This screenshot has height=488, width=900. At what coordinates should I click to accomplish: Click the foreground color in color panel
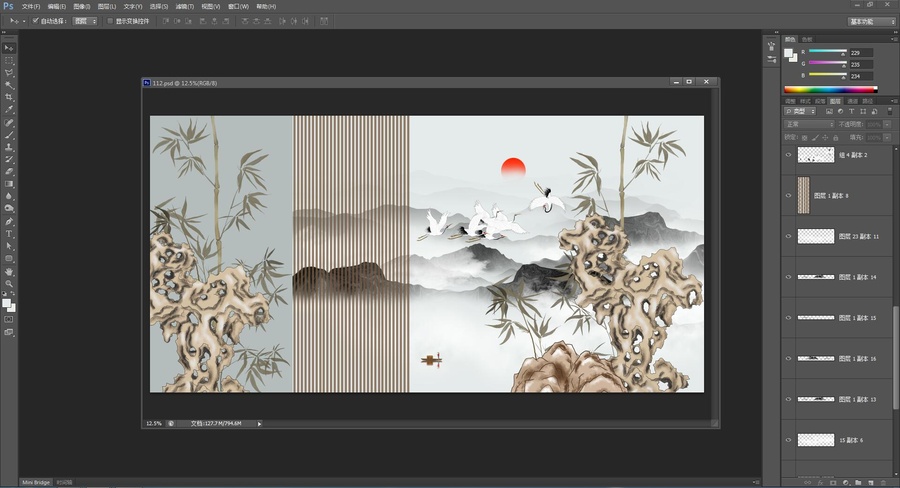[x=789, y=53]
